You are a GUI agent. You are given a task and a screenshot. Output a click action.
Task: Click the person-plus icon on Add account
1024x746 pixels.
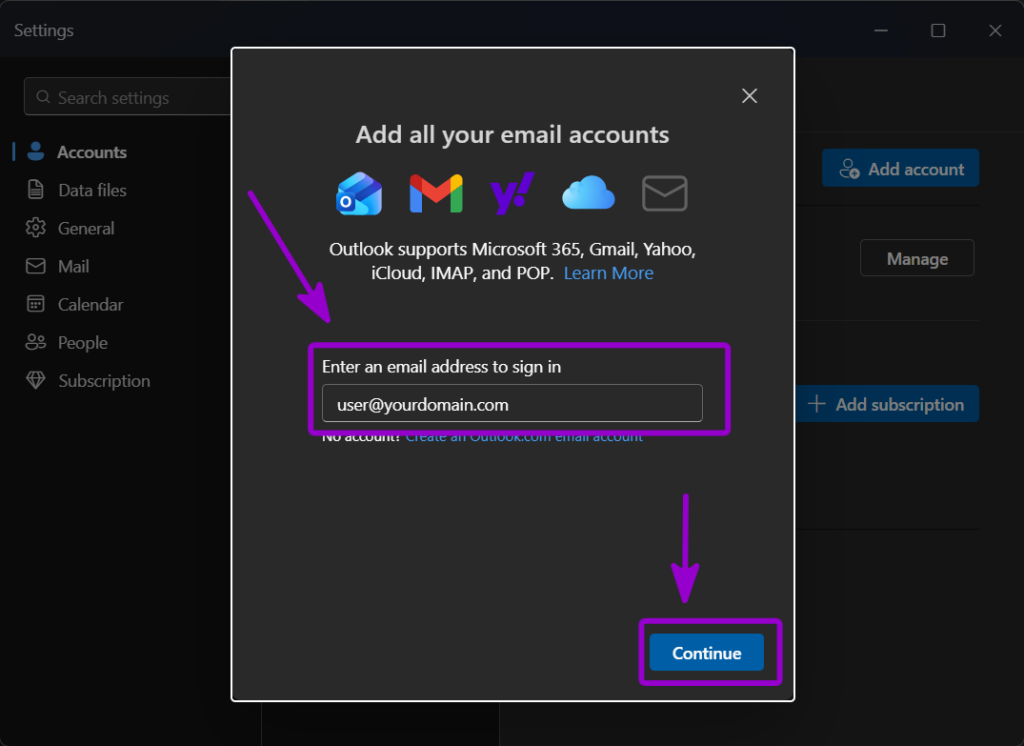pyautogui.click(x=849, y=169)
